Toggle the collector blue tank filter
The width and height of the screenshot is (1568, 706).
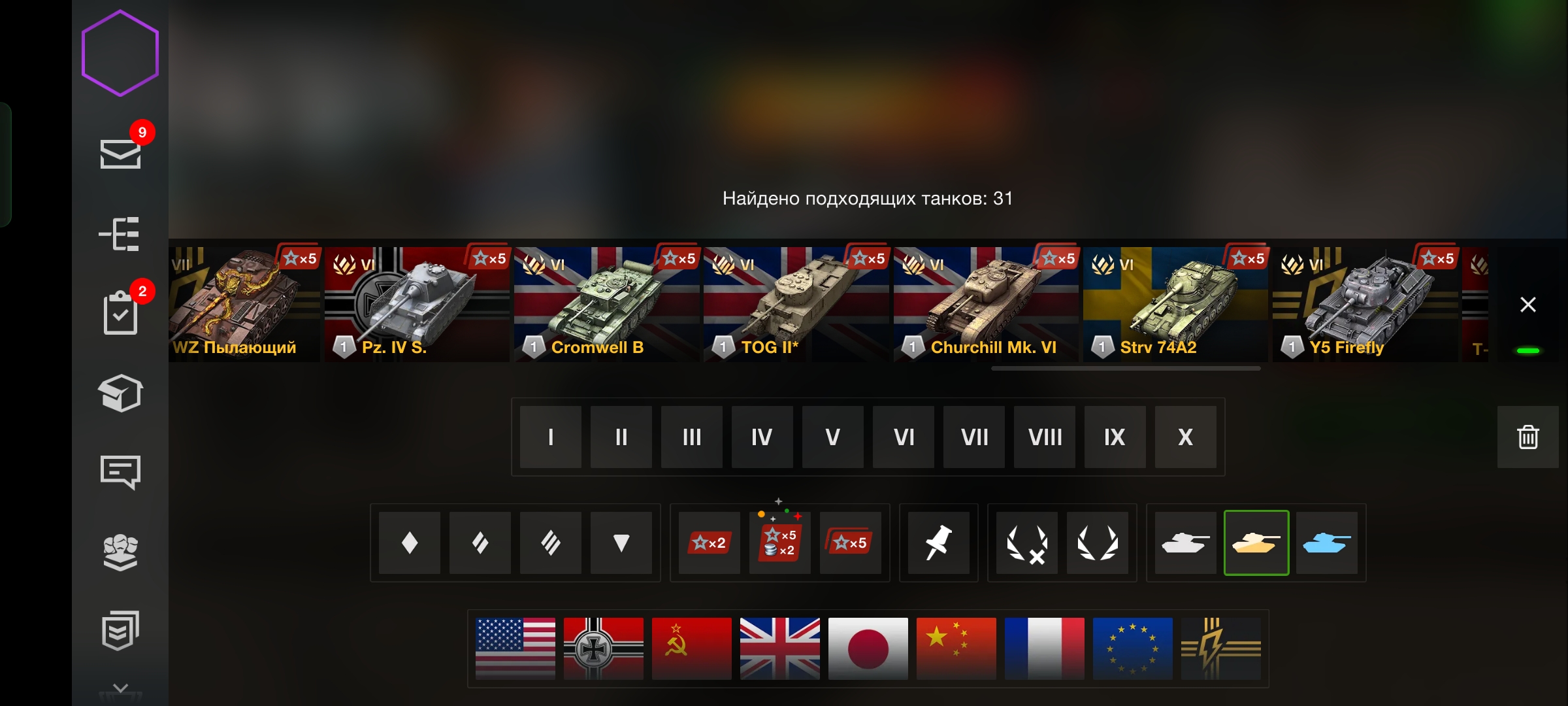pos(1326,543)
